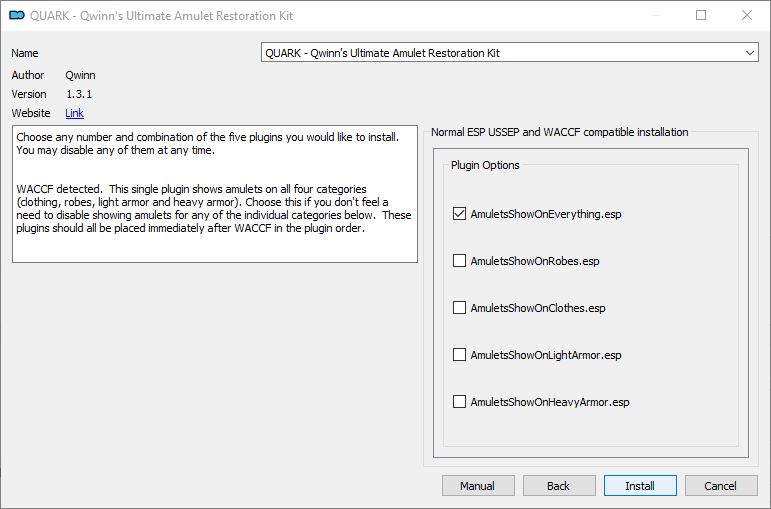This screenshot has height=509, width=771.
Task: Click the blue QUARK app icon in title bar
Action: tap(17, 15)
